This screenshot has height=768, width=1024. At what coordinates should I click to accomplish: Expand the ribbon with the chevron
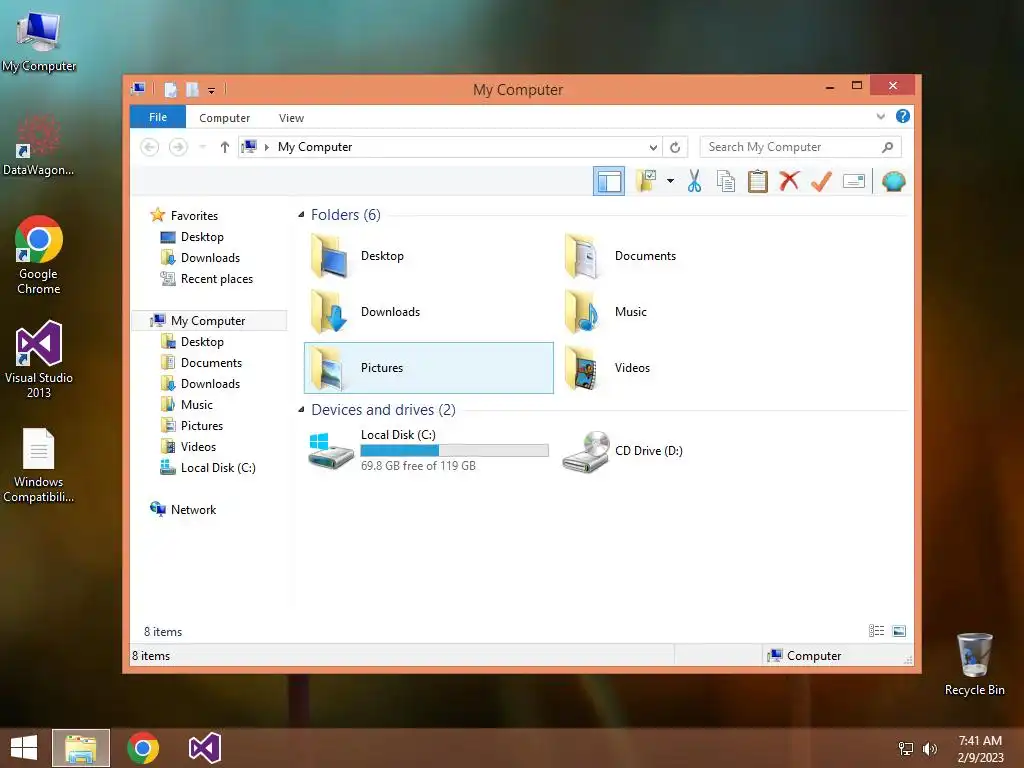(x=880, y=116)
